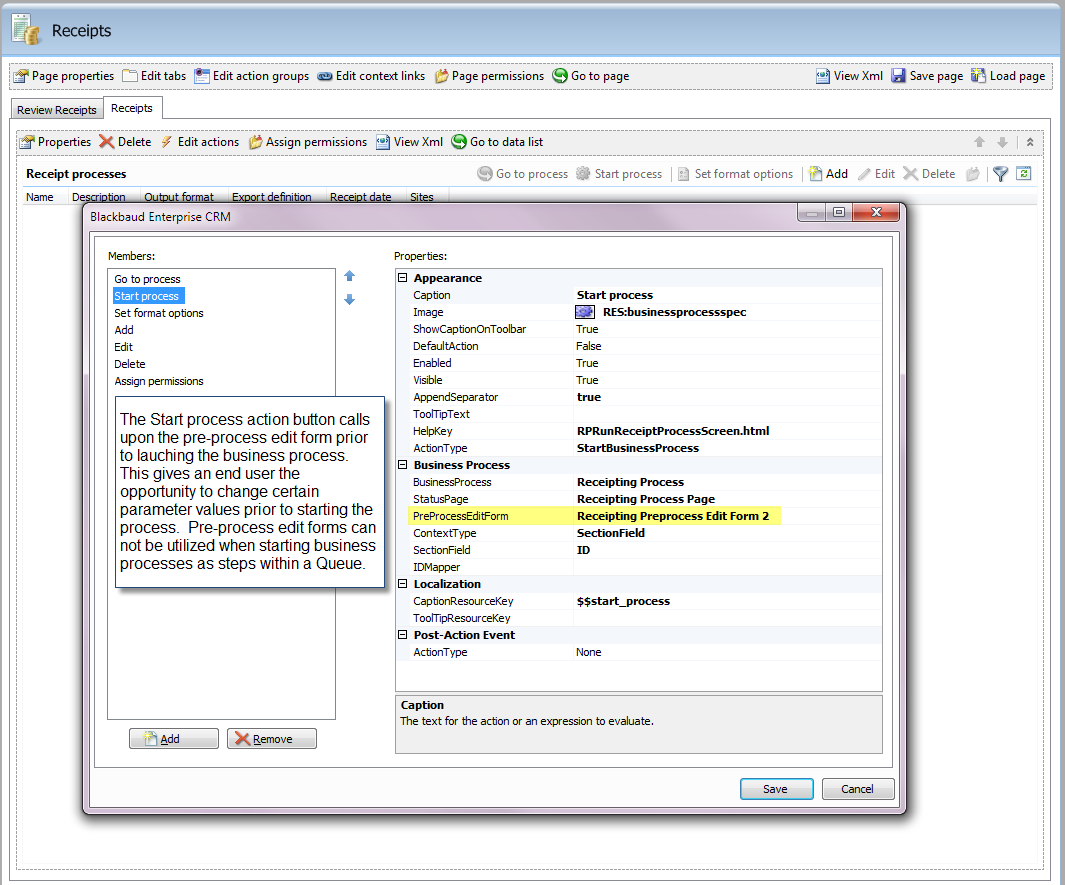The image size is (1065, 885).
Task: Open Edit actions for the section
Action: pyautogui.click(x=200, y=142)
